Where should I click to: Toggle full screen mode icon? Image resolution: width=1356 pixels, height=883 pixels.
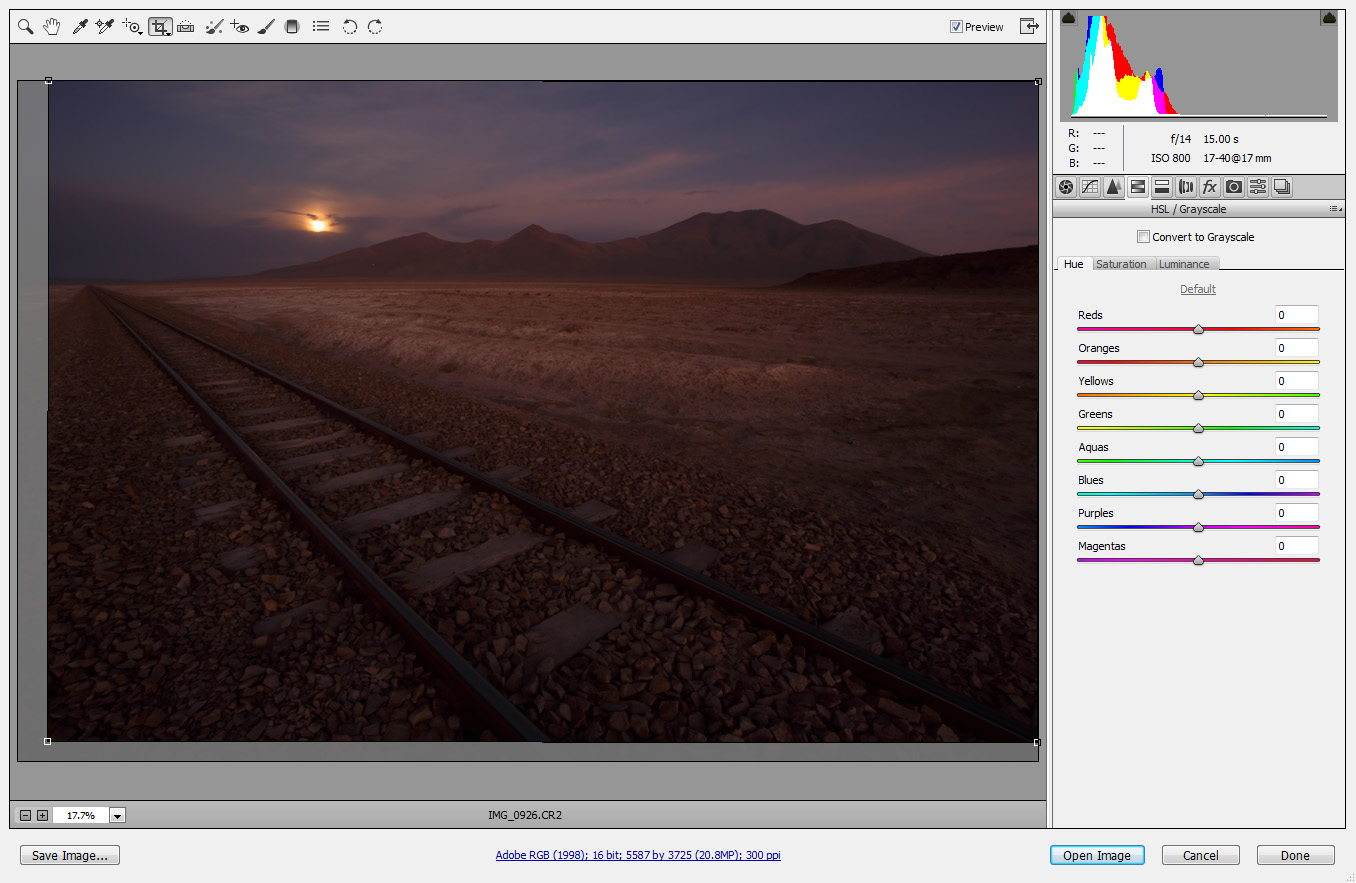click(1029, 26)
